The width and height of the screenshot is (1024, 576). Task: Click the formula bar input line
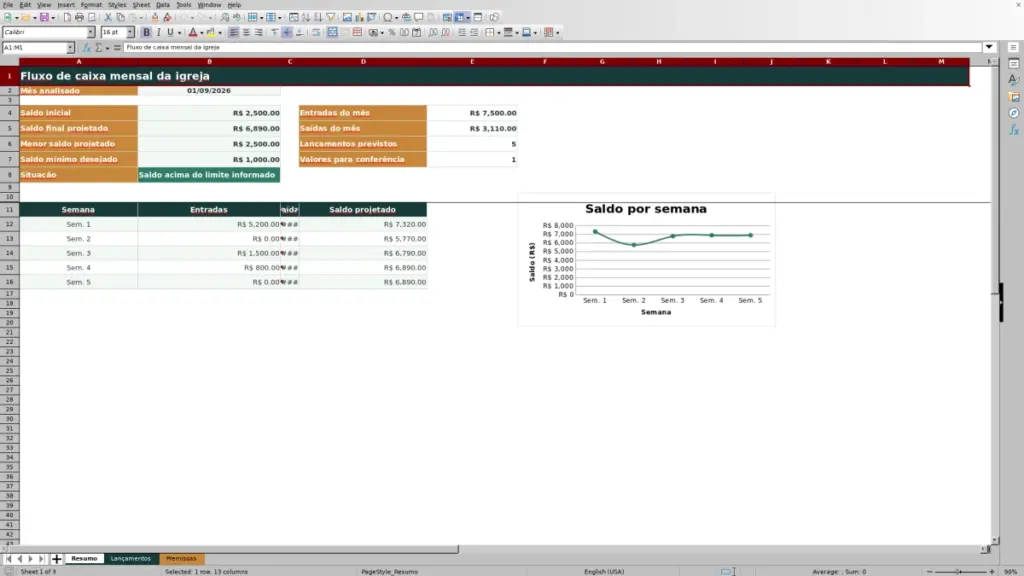pyautogui.click(x=552, y=47)
